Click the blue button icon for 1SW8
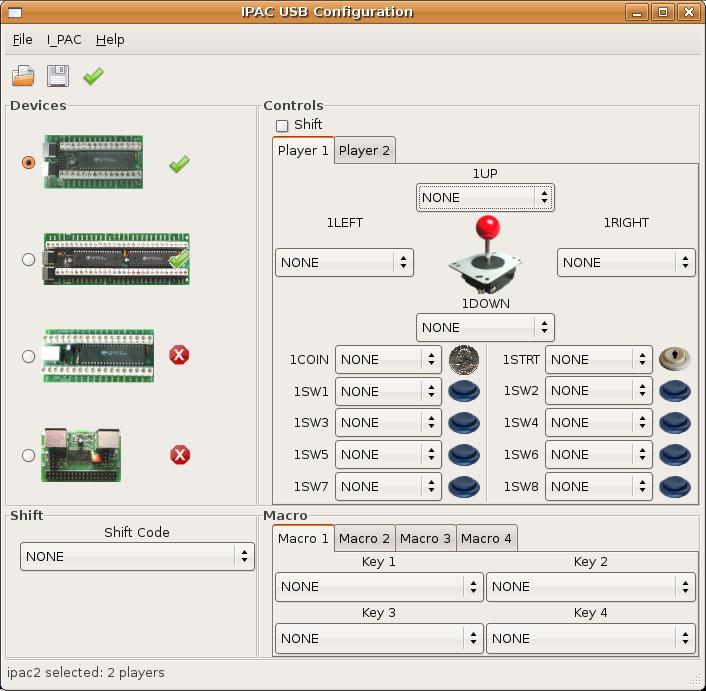Viewport: 706px width, 691px height. tap(674, 487)
